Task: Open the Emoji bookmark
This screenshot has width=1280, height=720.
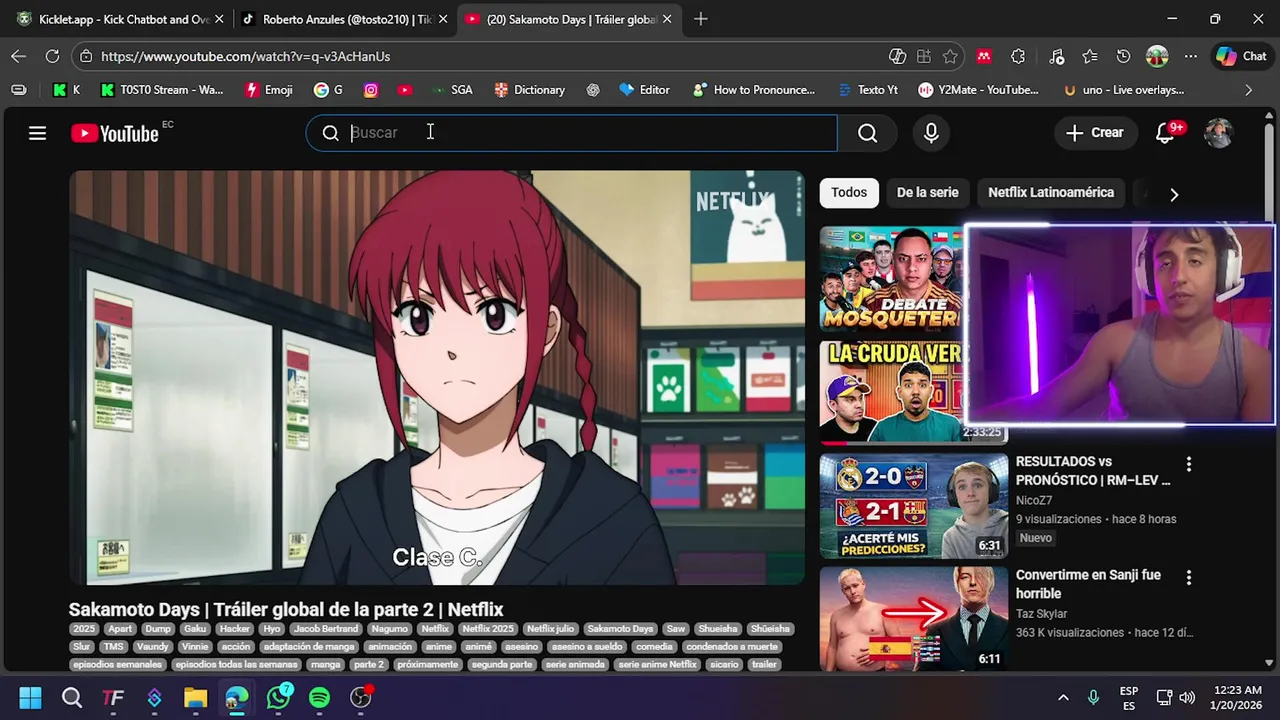Action: (269, 90)
